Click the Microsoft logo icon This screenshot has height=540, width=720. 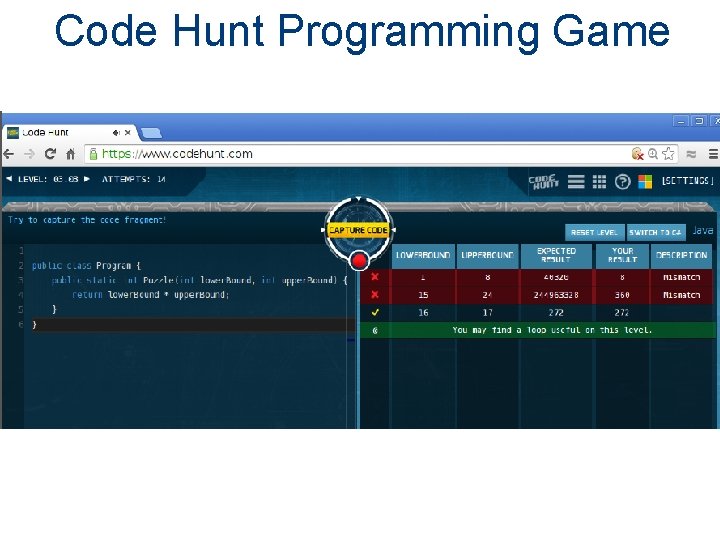[x=645, y=182]
